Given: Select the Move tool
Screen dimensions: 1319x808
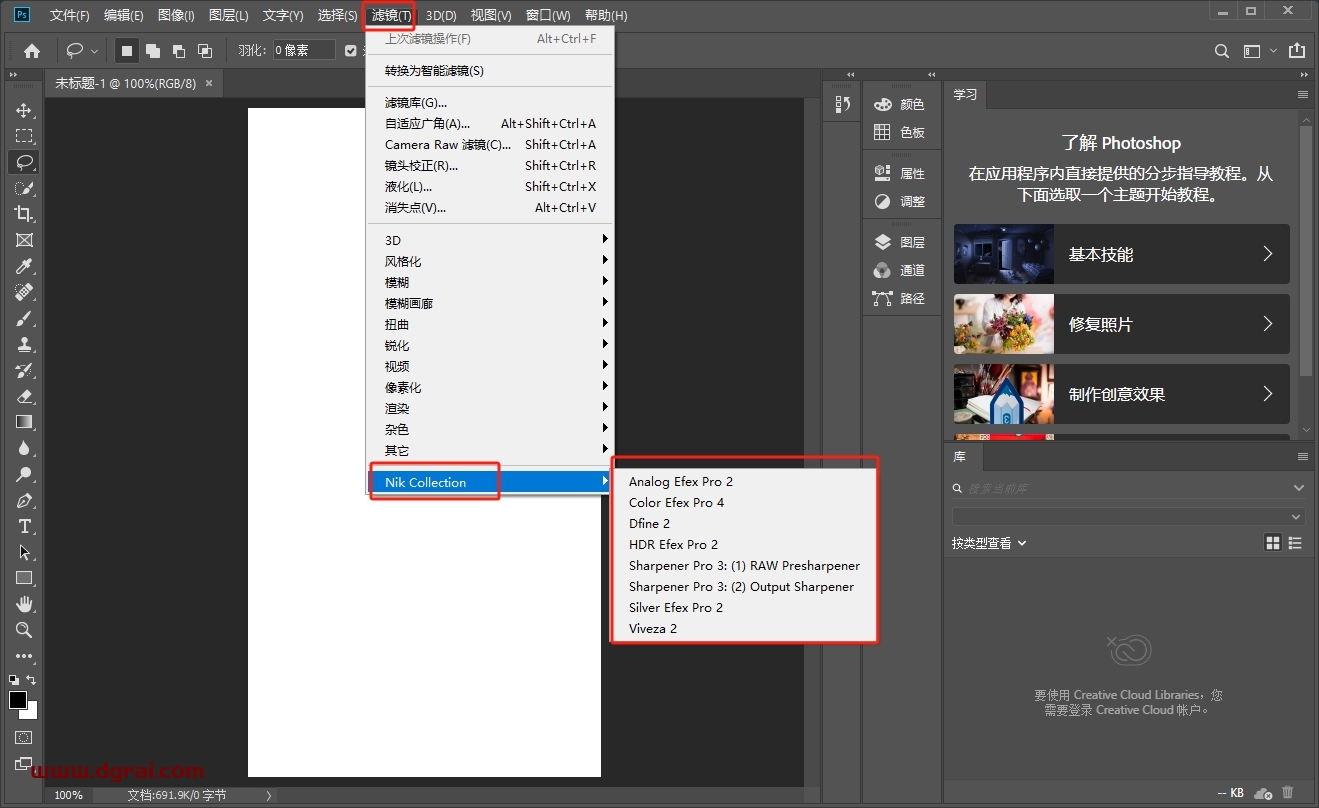Looking at the screenshot, I should (24, 110).
